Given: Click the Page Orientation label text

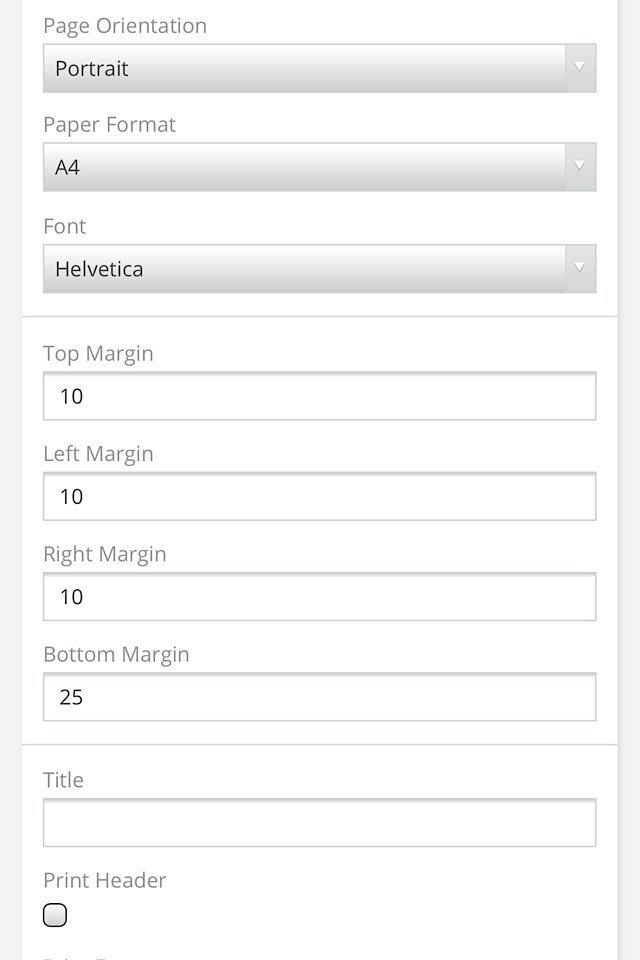Looking at the screenshot, I should [125, 26].
